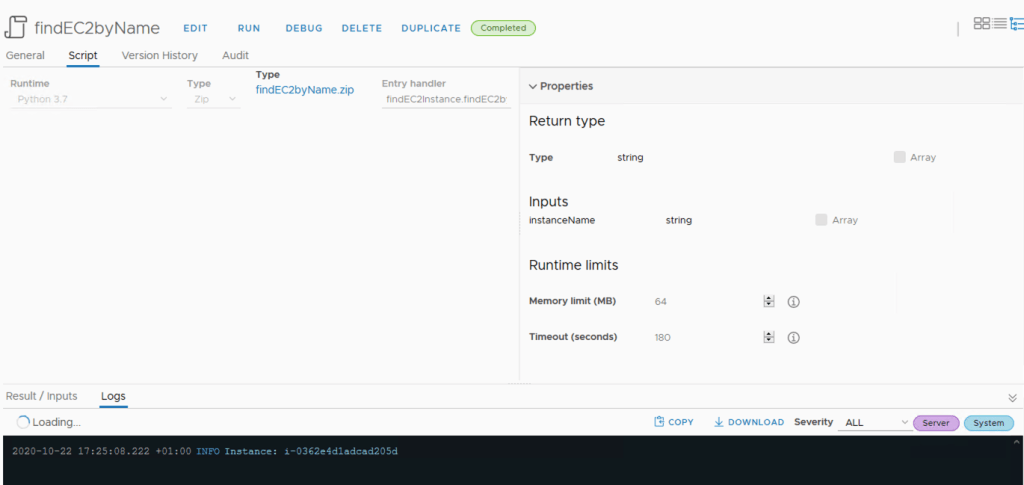Toggle the System log filter

coord(988,423)
